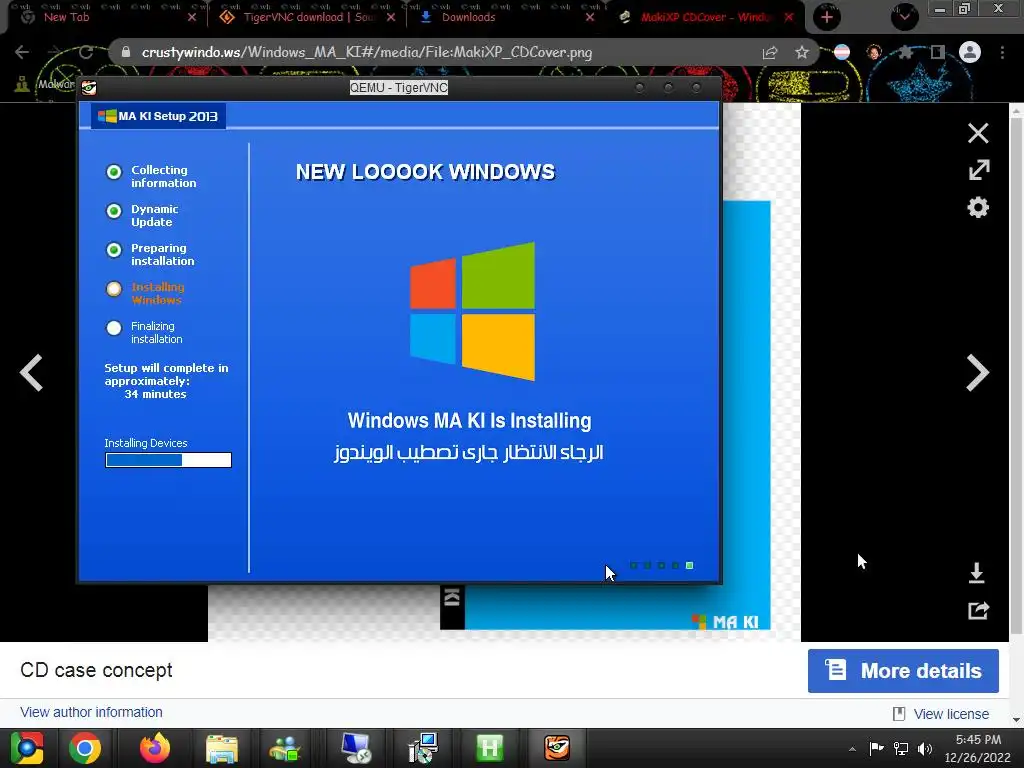Image resolution: width=1024 pixels, height=768 pixels.
Task: Click CD case concept caption
Action: click(96, 671)
